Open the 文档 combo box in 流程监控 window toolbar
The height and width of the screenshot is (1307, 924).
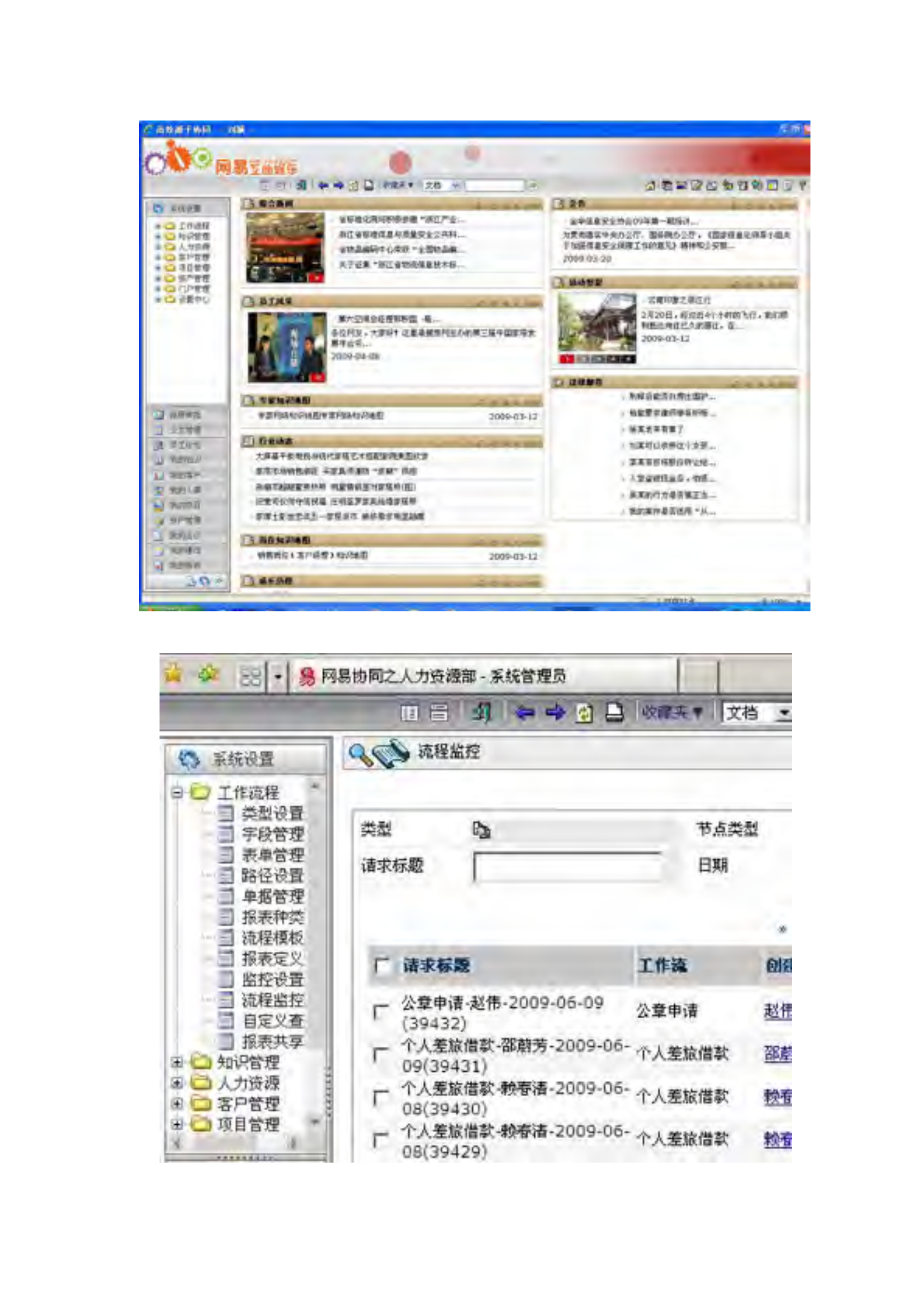coord(757,713)
